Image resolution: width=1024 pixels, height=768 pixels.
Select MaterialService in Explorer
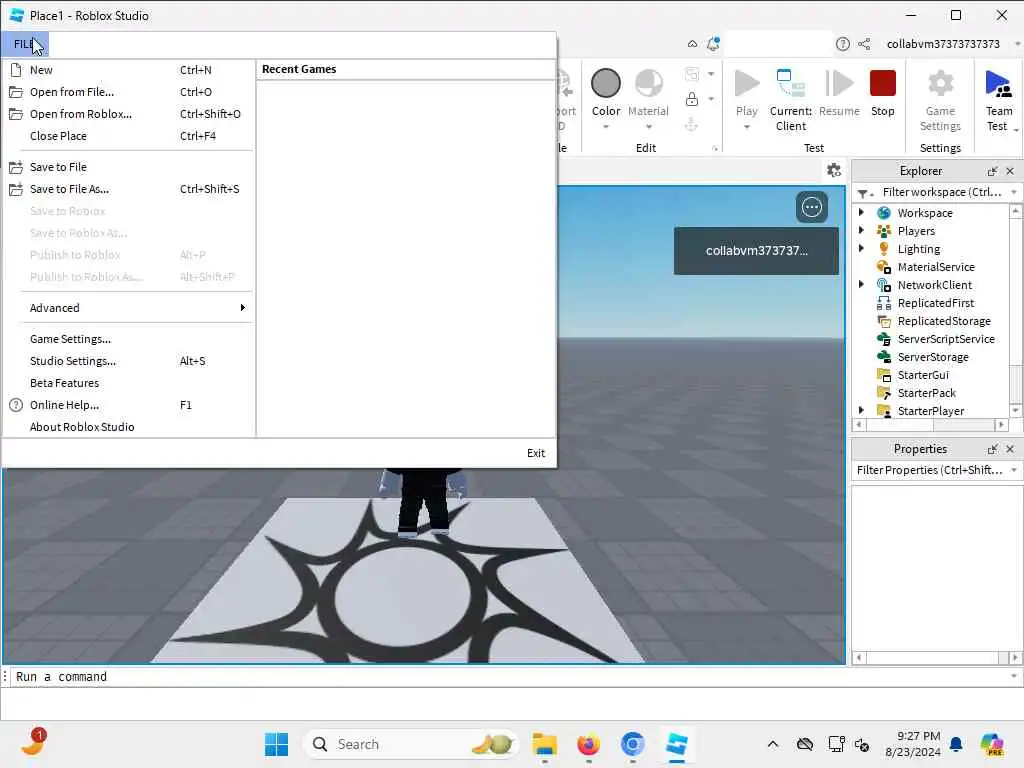coord(936,266)
